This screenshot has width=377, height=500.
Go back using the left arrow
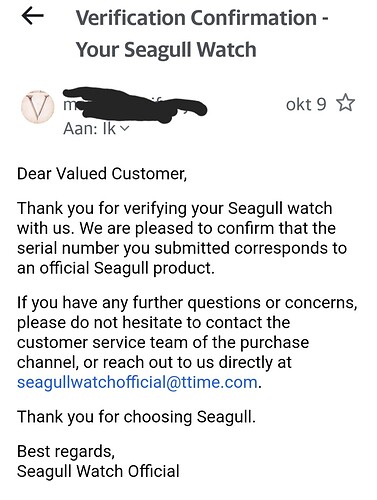point(33,16)
